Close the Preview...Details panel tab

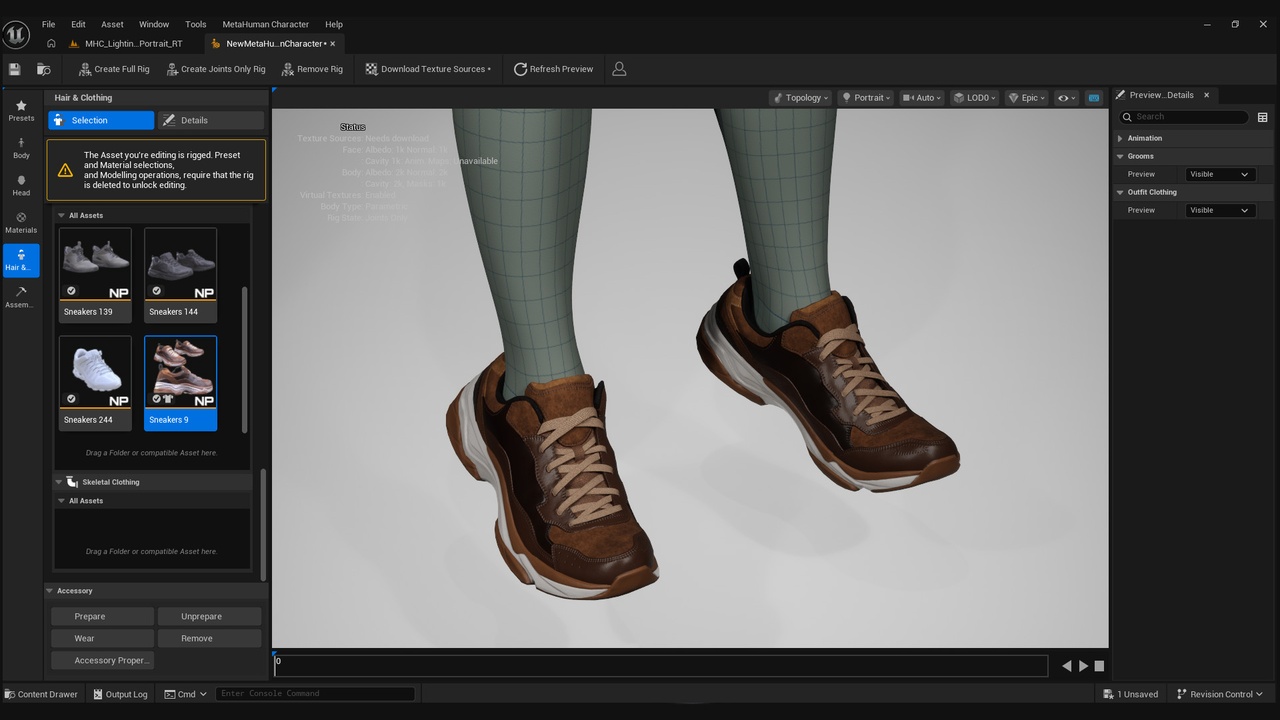(x=1206, y=95)
